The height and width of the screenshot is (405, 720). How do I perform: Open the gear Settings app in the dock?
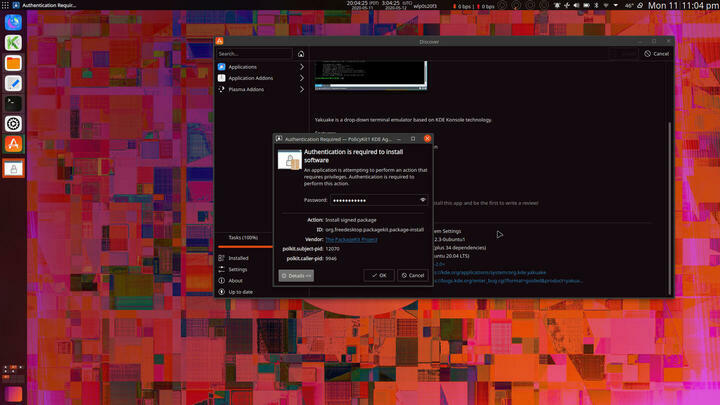click(13, 124)
